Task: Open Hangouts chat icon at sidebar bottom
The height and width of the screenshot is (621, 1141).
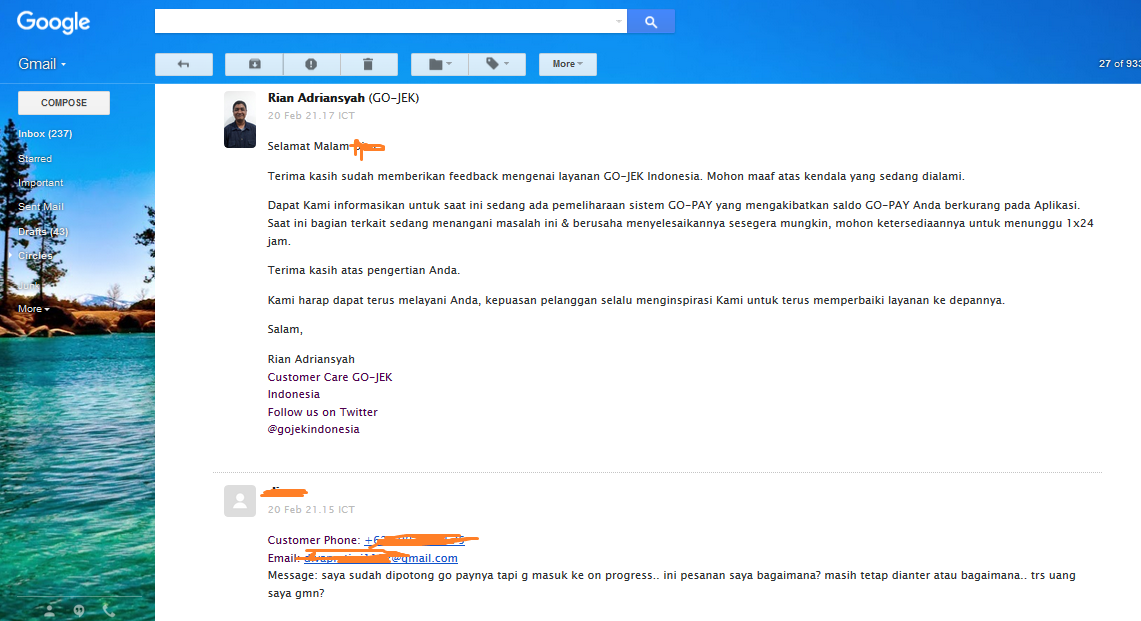Action: point(79,611)
